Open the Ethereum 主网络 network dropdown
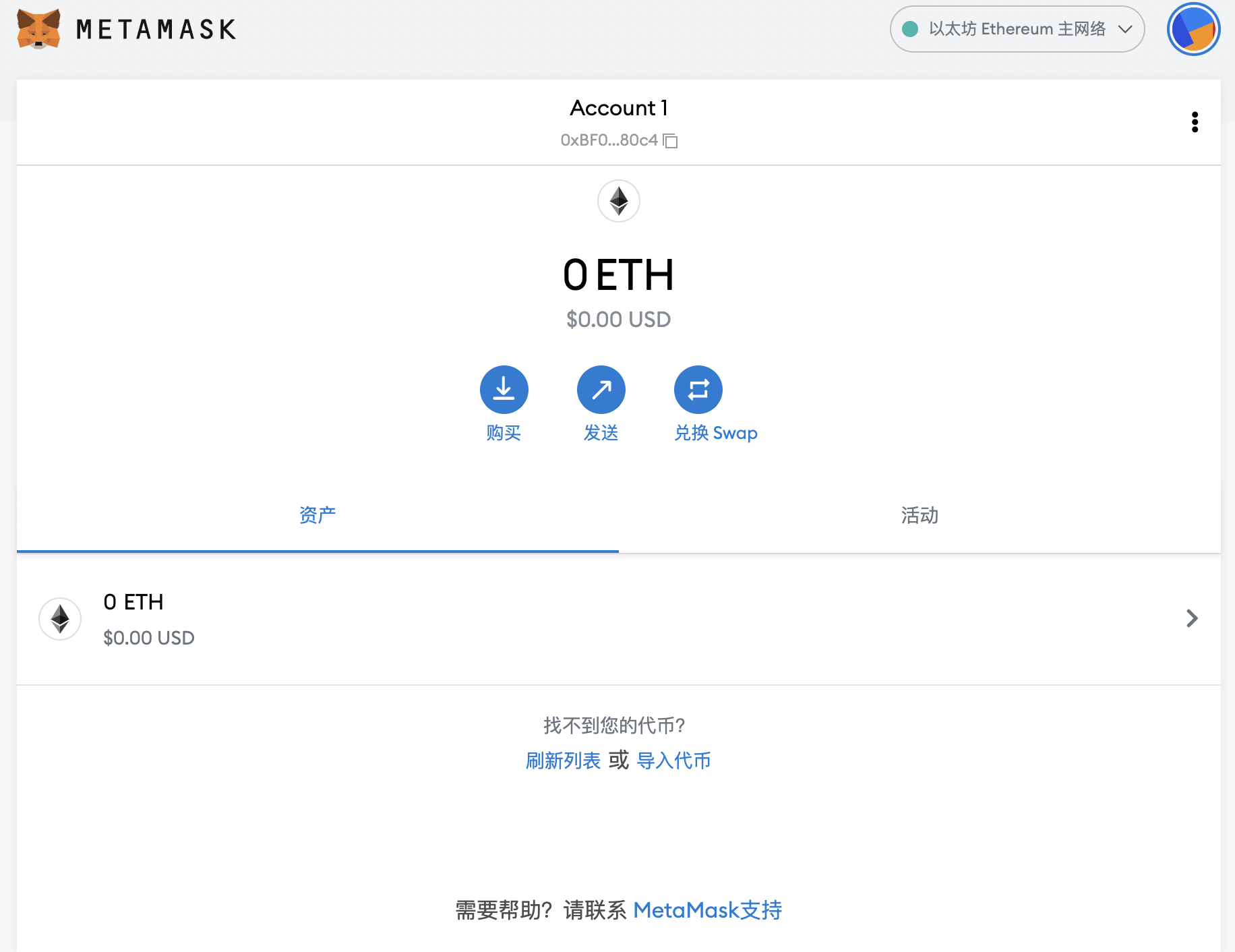The image size is (1235, 952). (x=1017, y=29)
